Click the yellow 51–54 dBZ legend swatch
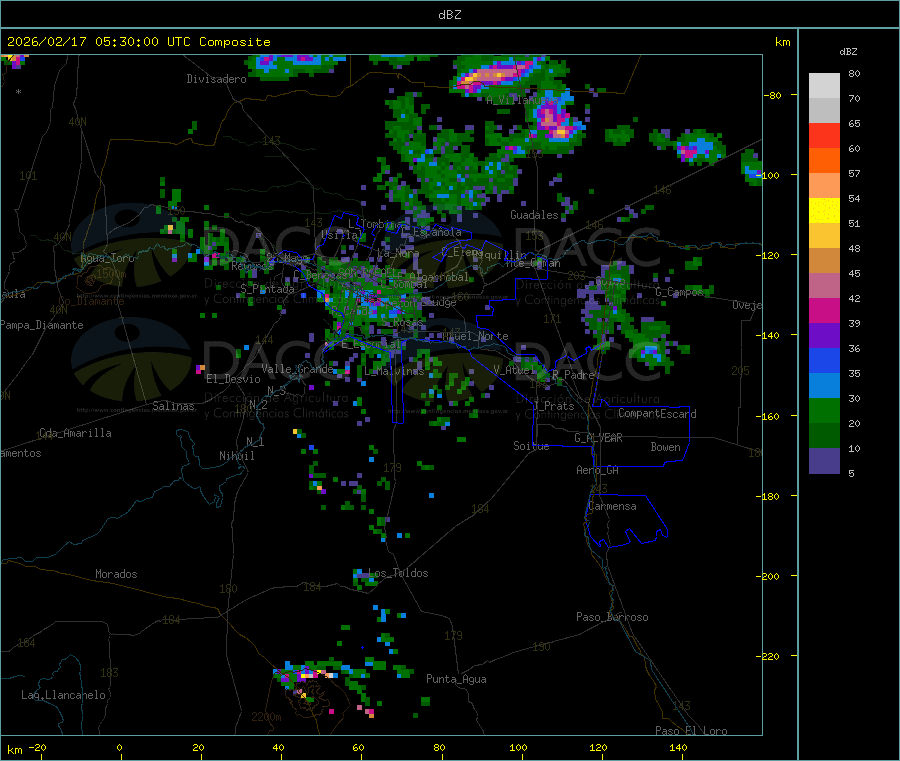The width and height of the screenshot is (900, 761). click(824, 211)
